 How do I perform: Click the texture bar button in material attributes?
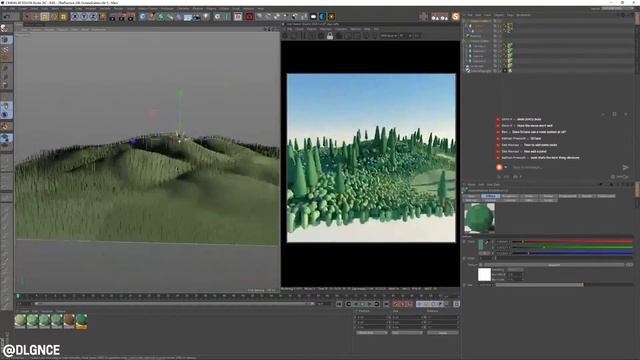(x=554, y=265)
